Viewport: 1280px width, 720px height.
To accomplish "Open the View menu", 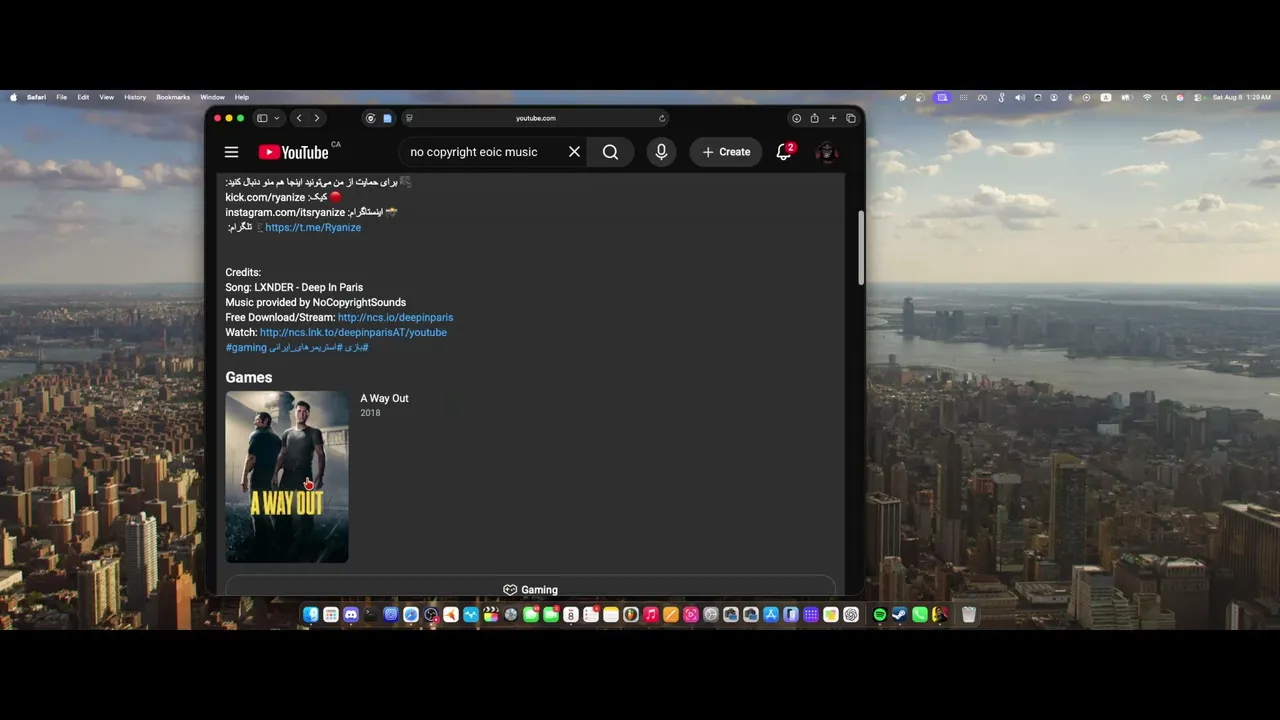I will (x=106, y=97).
